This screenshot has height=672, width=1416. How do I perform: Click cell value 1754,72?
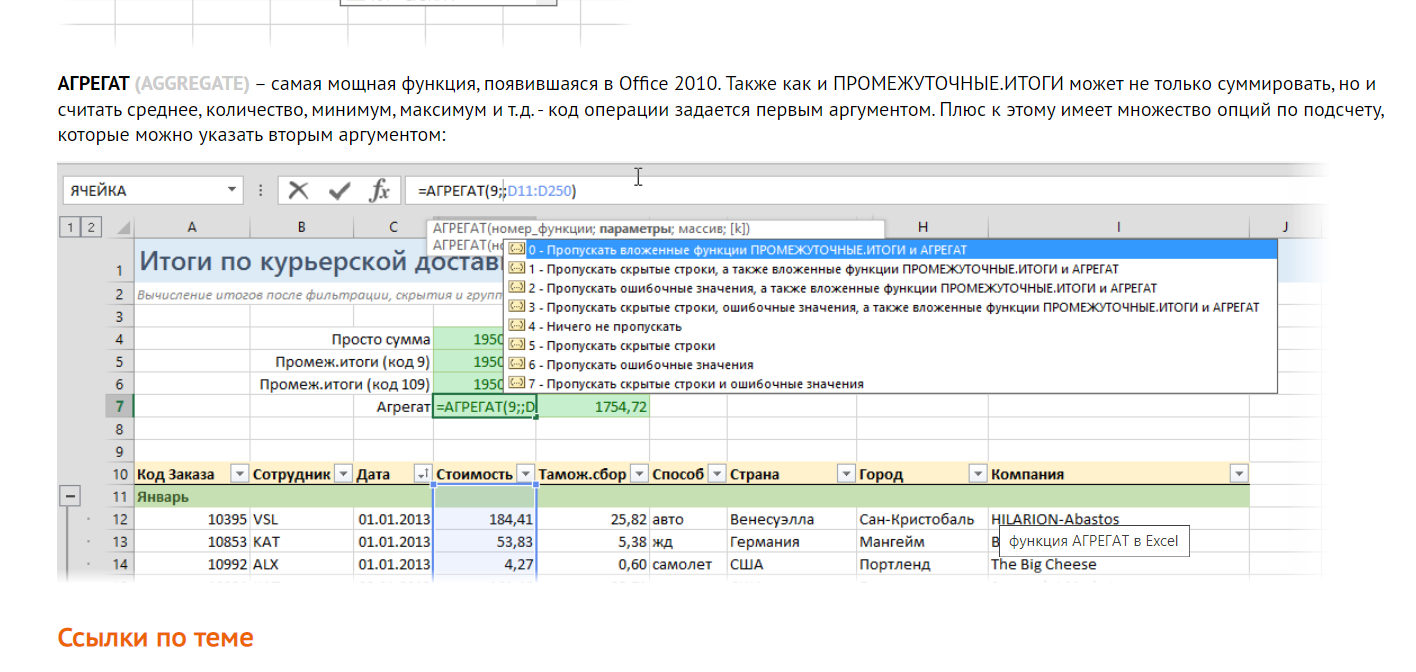coord(594,407)
